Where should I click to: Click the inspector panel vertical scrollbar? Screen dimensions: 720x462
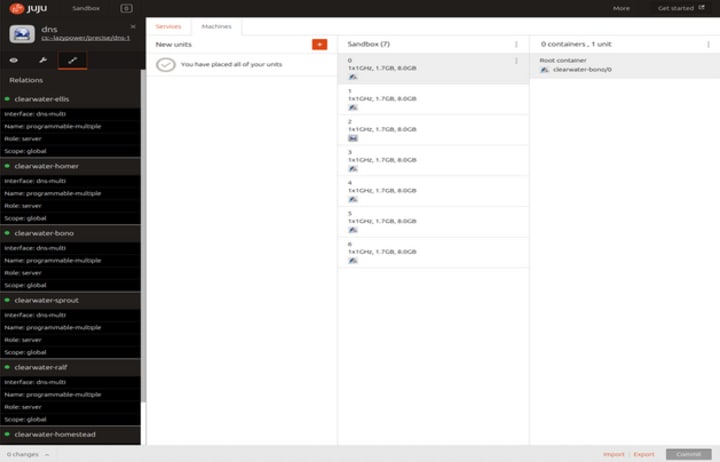coord(143,235)
